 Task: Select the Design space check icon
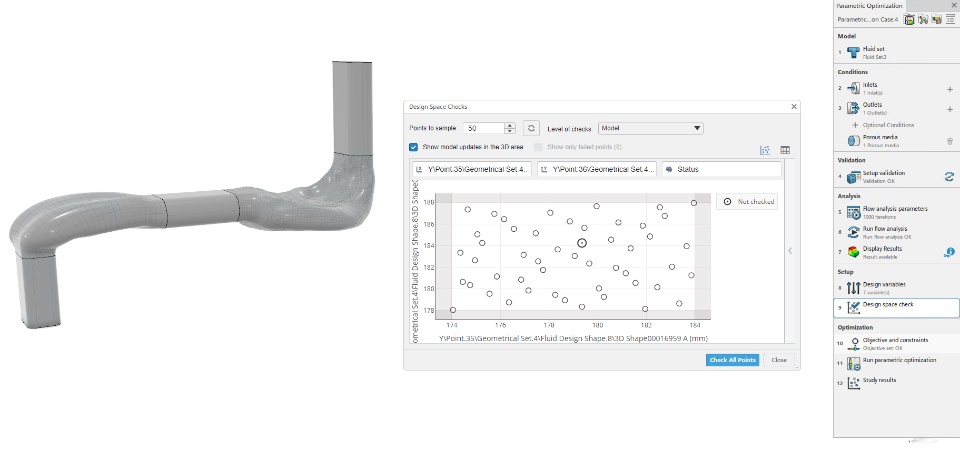click(853, 308)
